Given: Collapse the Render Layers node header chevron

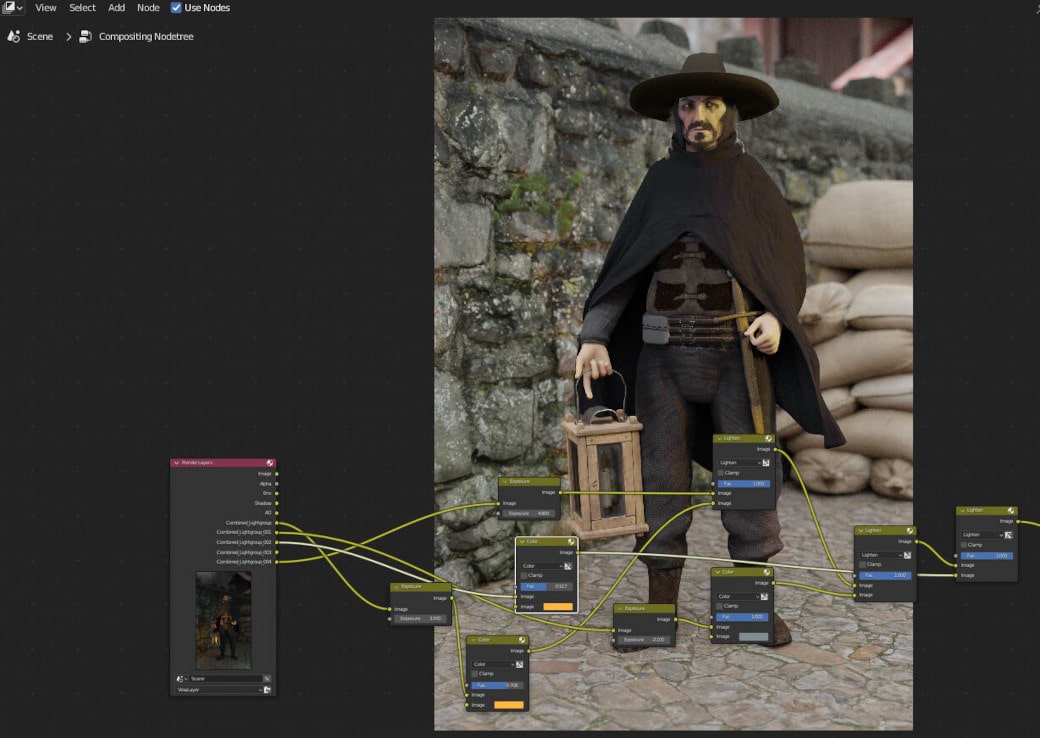Looking at the screenshot, I should click(178, 462).
